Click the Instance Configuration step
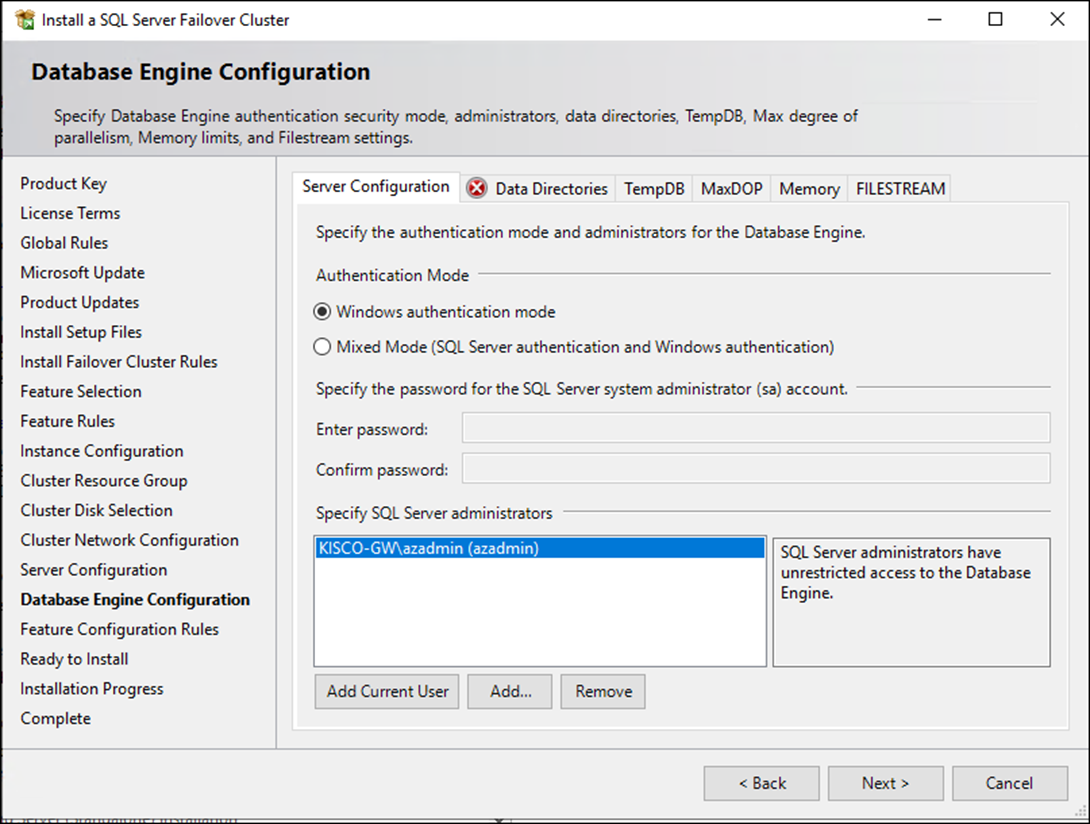Image resolution: width=1090 pixels, height=824 pixels. point(101,451)
